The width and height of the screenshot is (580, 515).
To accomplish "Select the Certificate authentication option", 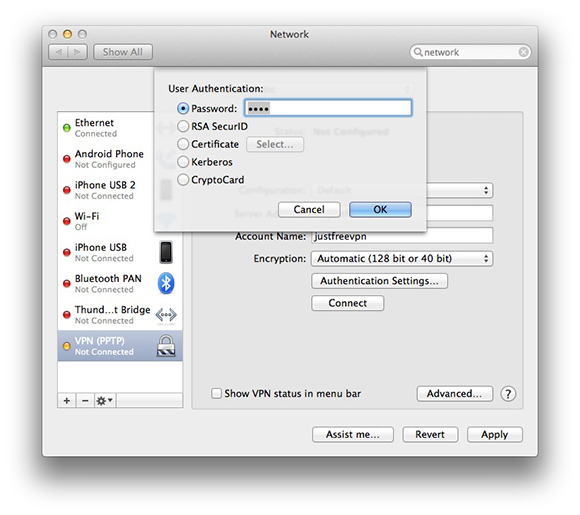I will pyautogui.click(x=183, y=144).
